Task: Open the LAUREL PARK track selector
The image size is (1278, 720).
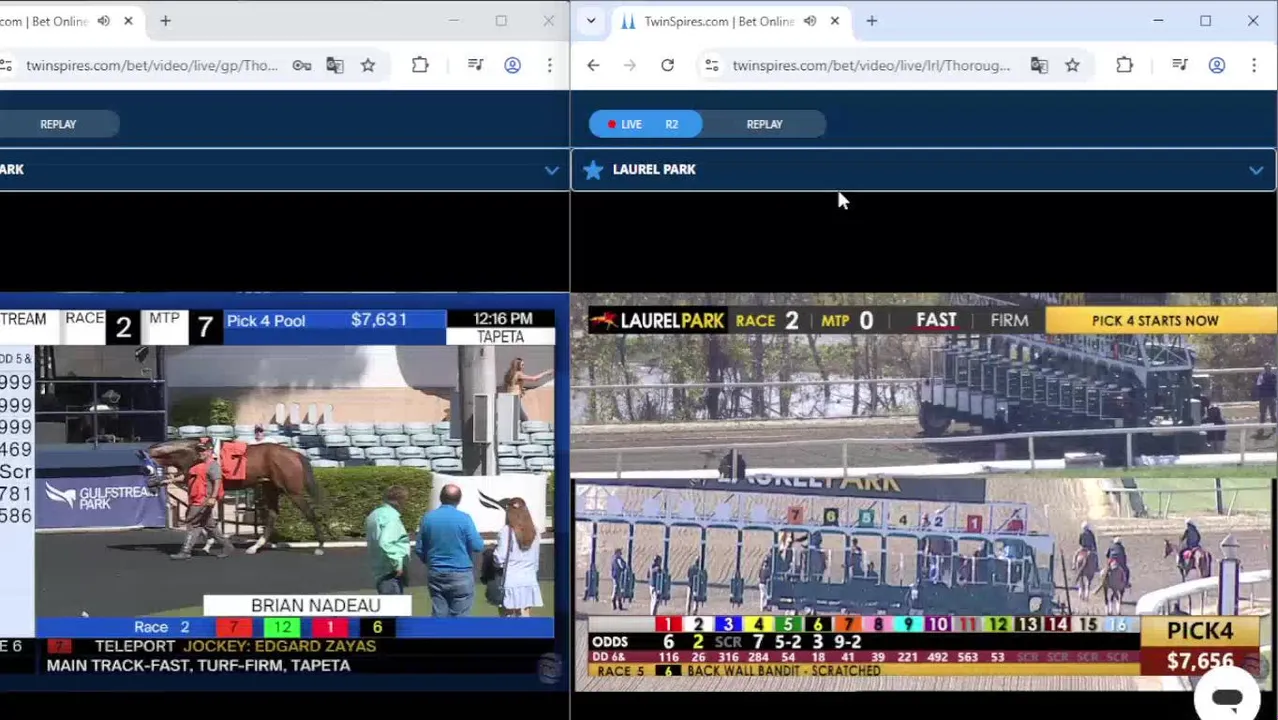Action: coord(923,170)
